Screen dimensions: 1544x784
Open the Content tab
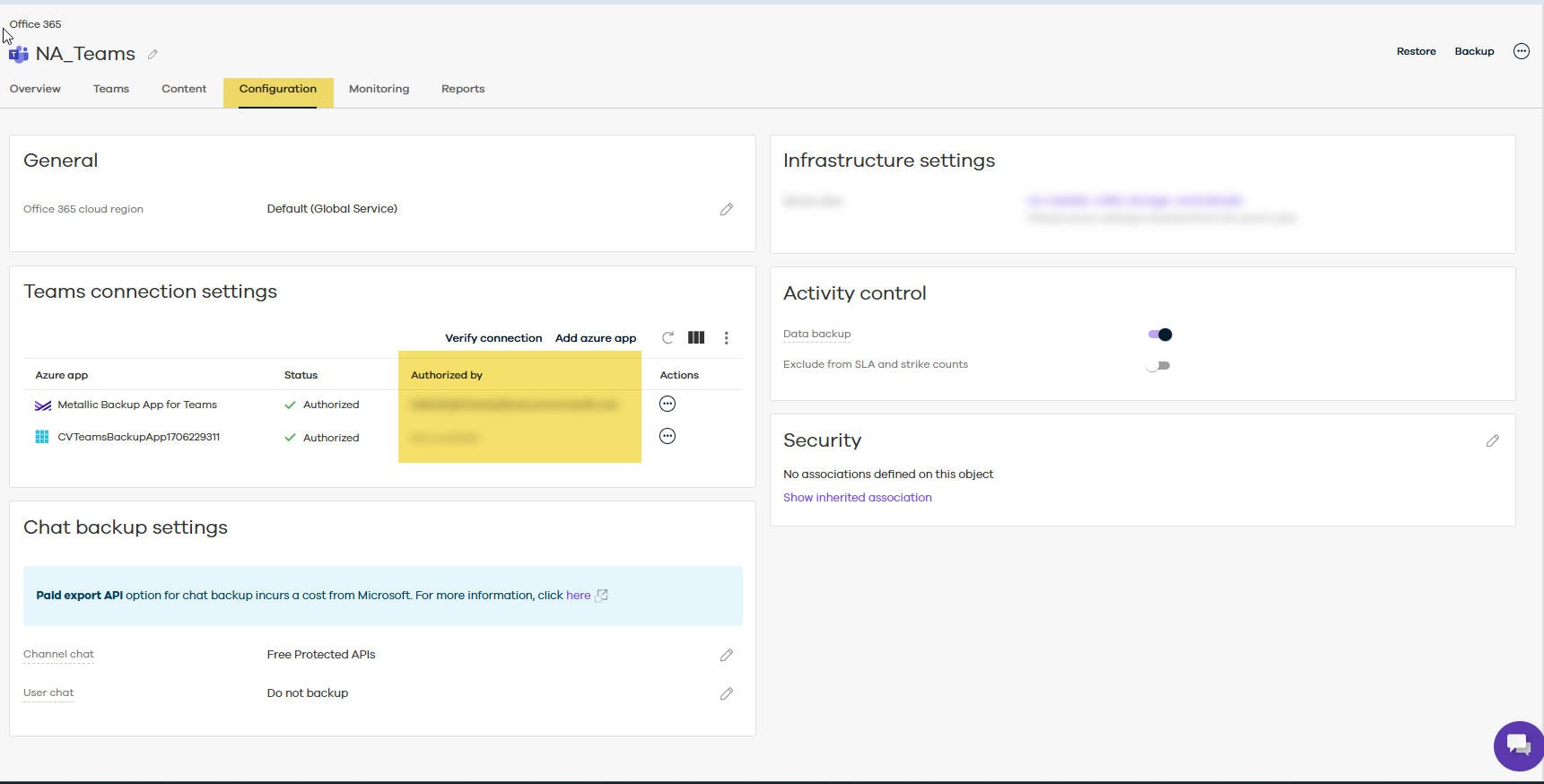coord(184,89)
